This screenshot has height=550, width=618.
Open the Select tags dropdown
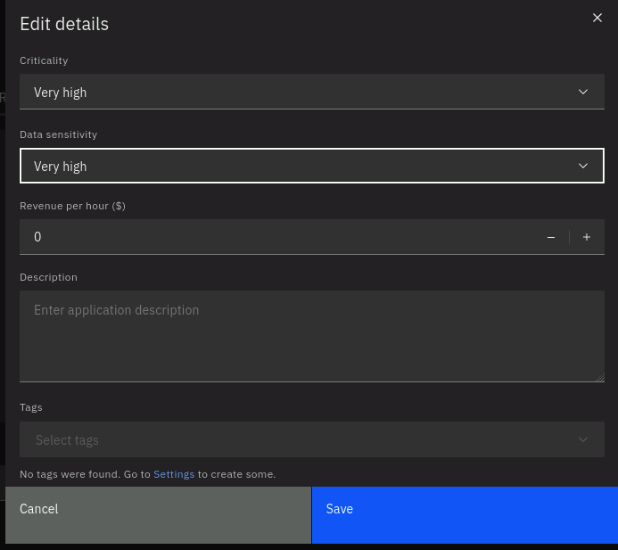pyautogui.click(x=312, y=439)
